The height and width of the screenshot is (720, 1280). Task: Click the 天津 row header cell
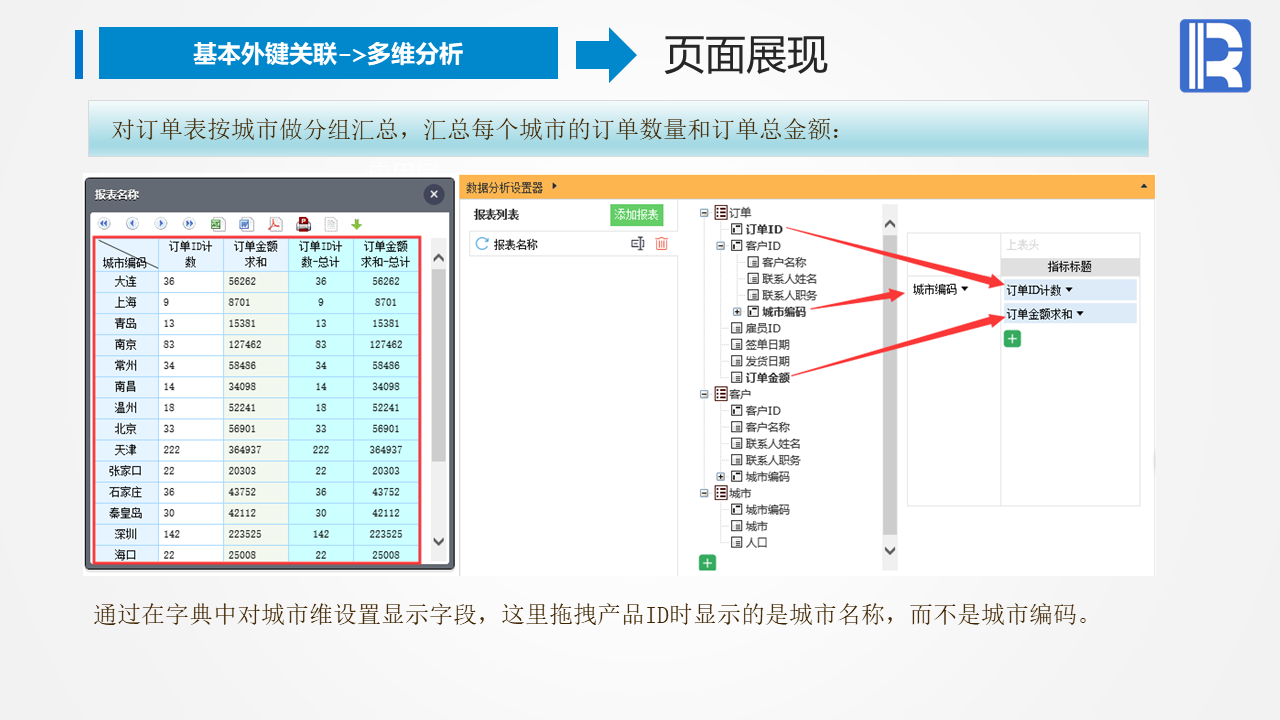(126, 450)
